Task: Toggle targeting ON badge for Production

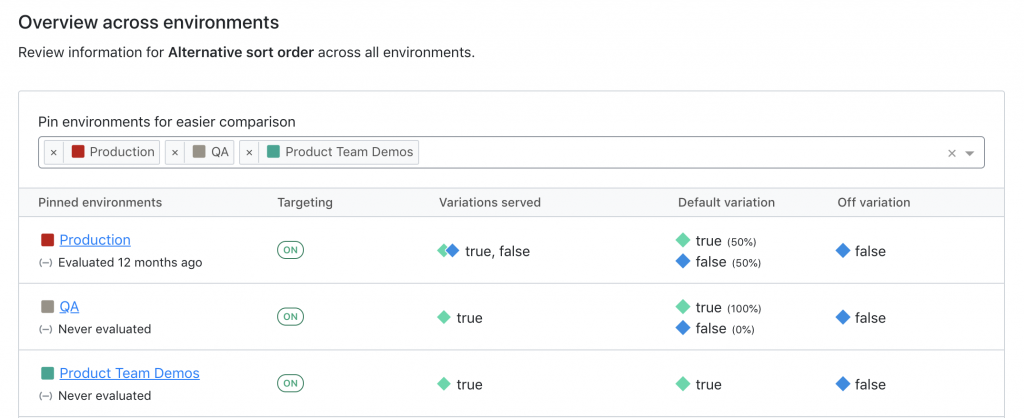Action: tap(290, 251)
